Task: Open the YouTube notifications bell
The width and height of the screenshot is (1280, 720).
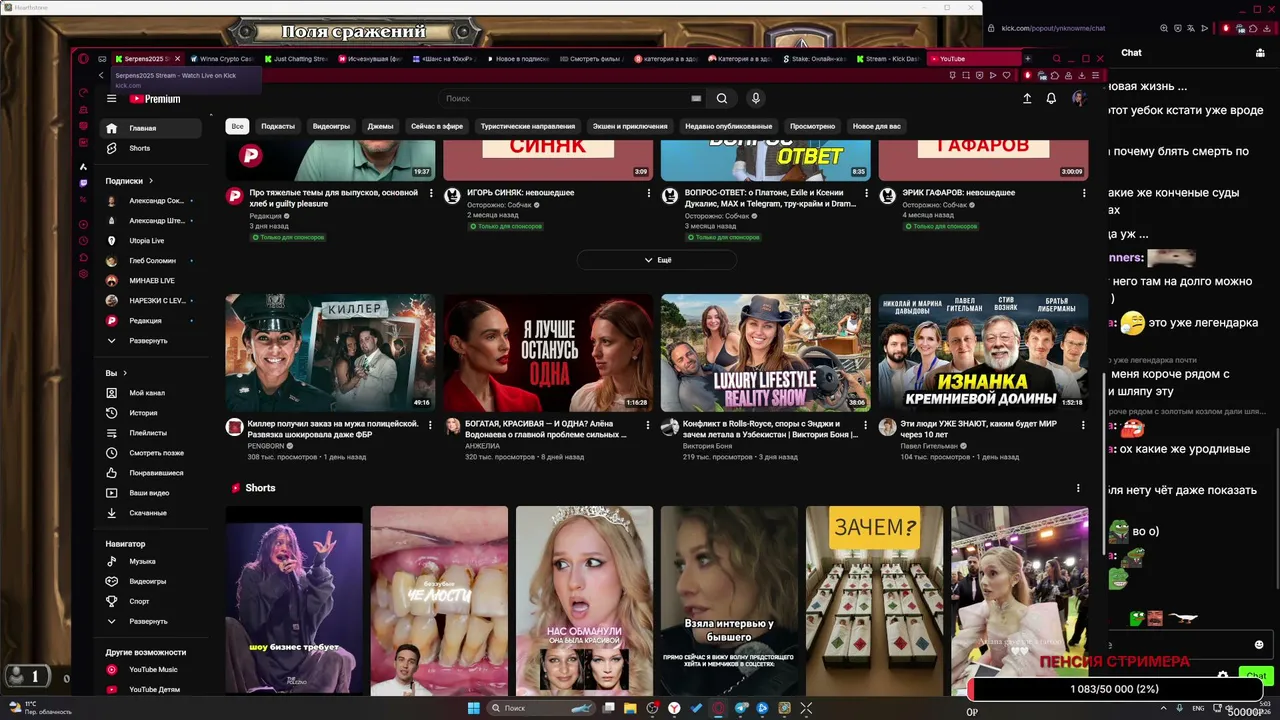Action: coord(1051,99)
